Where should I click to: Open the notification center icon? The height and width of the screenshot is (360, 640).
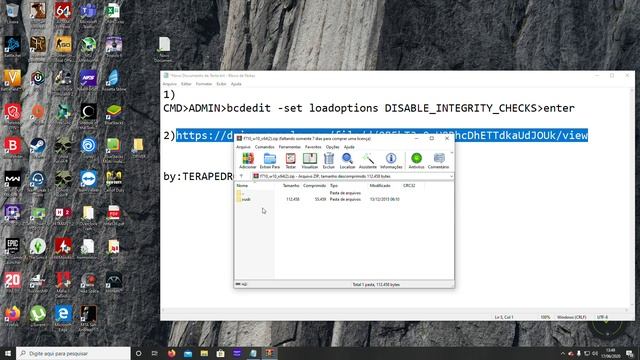(x=629, y=353)
